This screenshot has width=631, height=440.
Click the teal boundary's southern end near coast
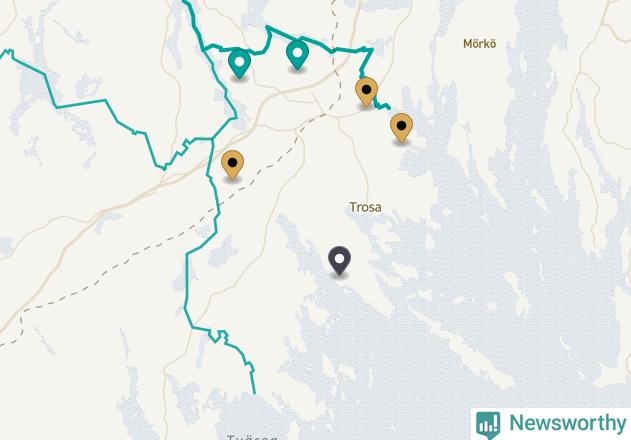pyautogui.click(x=254, y=390)
